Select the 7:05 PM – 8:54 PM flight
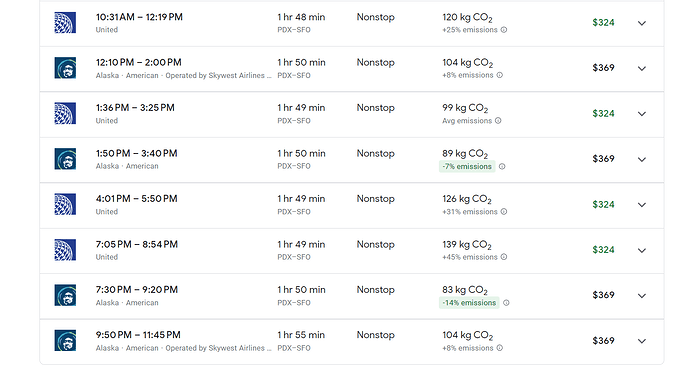This screenshot has width=690, height=375. tap(352, 250)
